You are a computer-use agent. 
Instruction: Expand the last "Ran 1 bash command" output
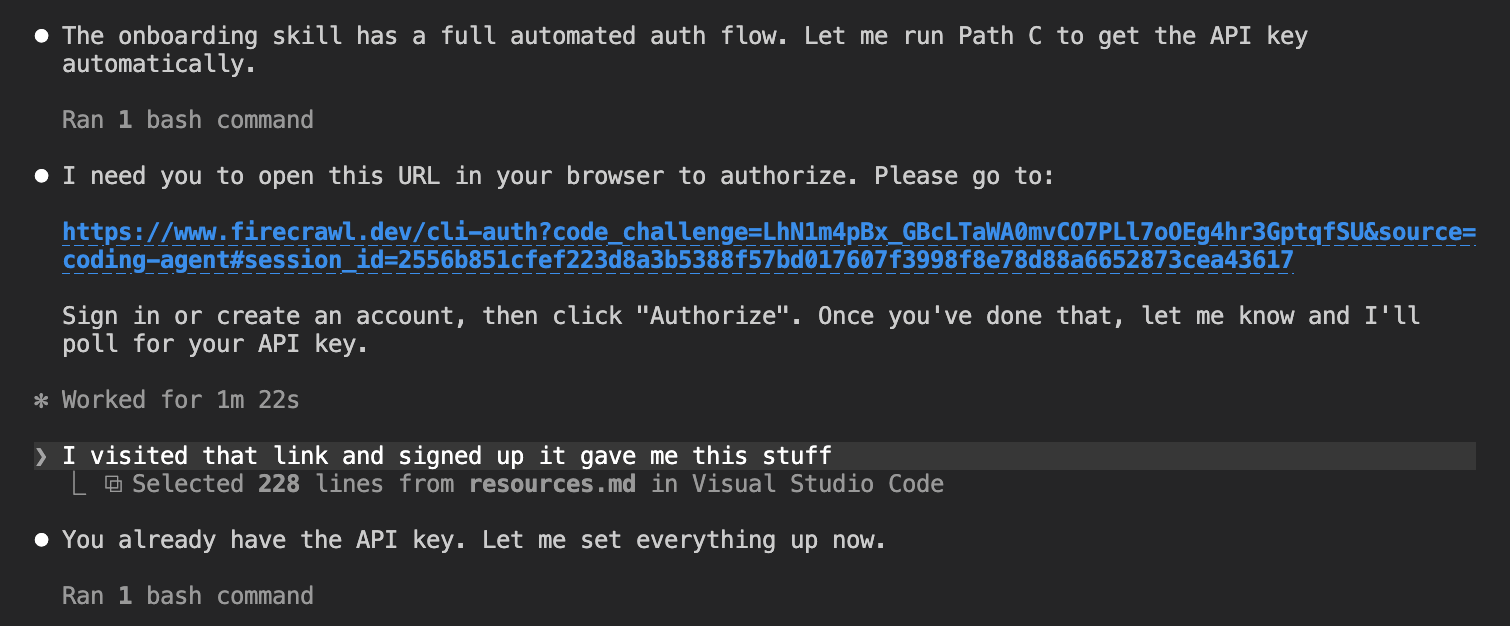[187, 596]
